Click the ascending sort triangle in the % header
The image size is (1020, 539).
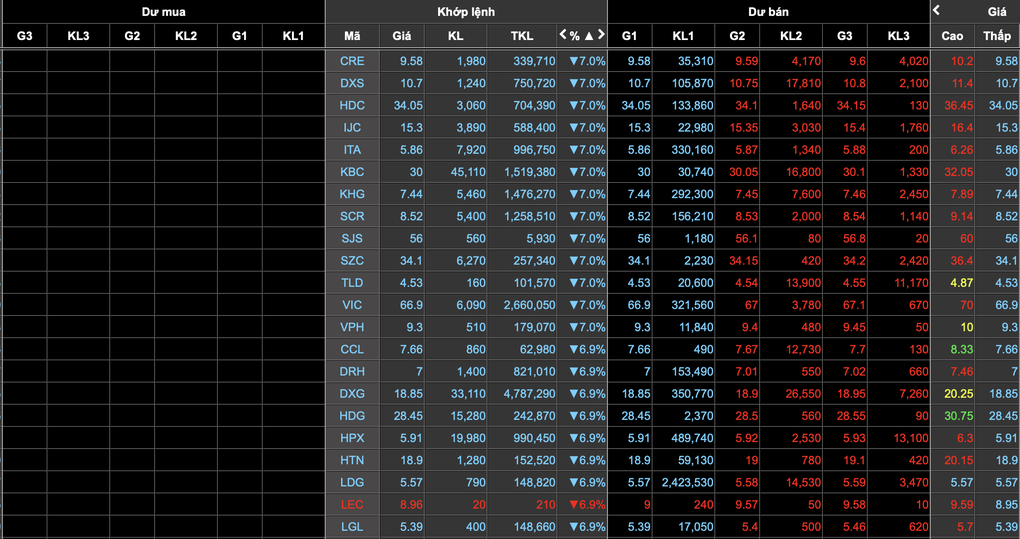[589, 36]
